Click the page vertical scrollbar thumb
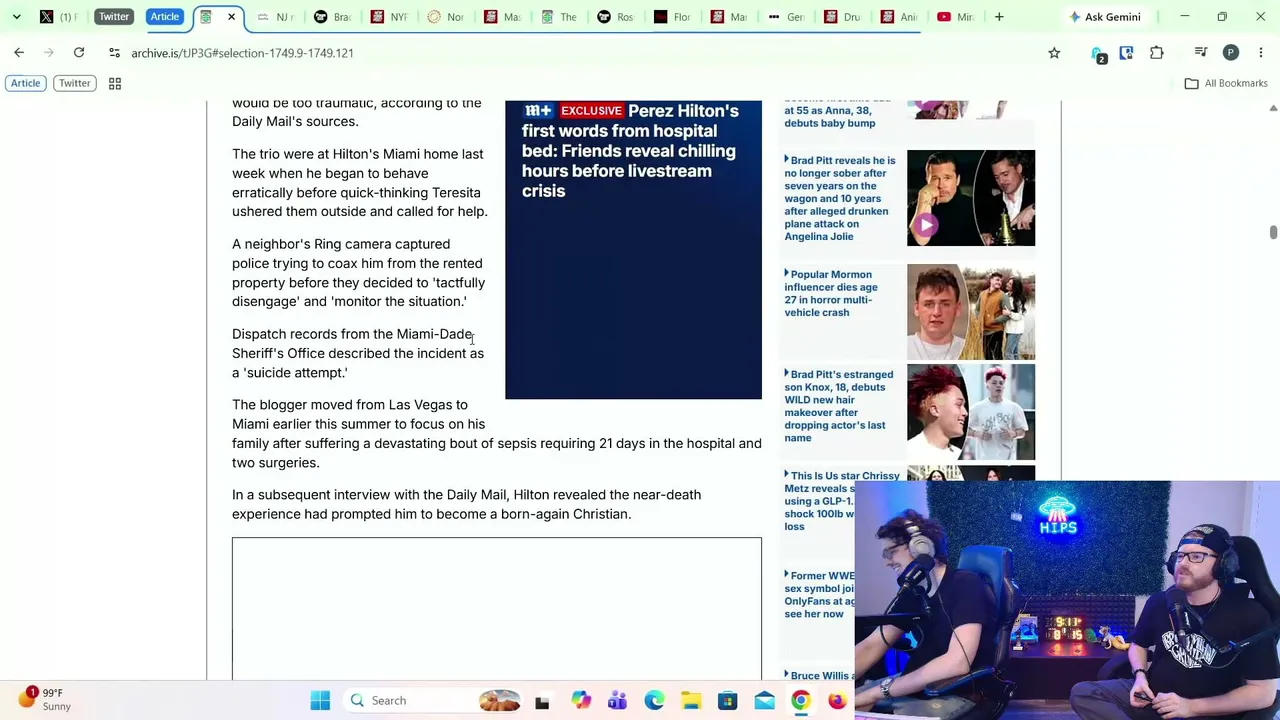The width and height of the screenshot is (1280, 720). click(x=1273, y=232)
